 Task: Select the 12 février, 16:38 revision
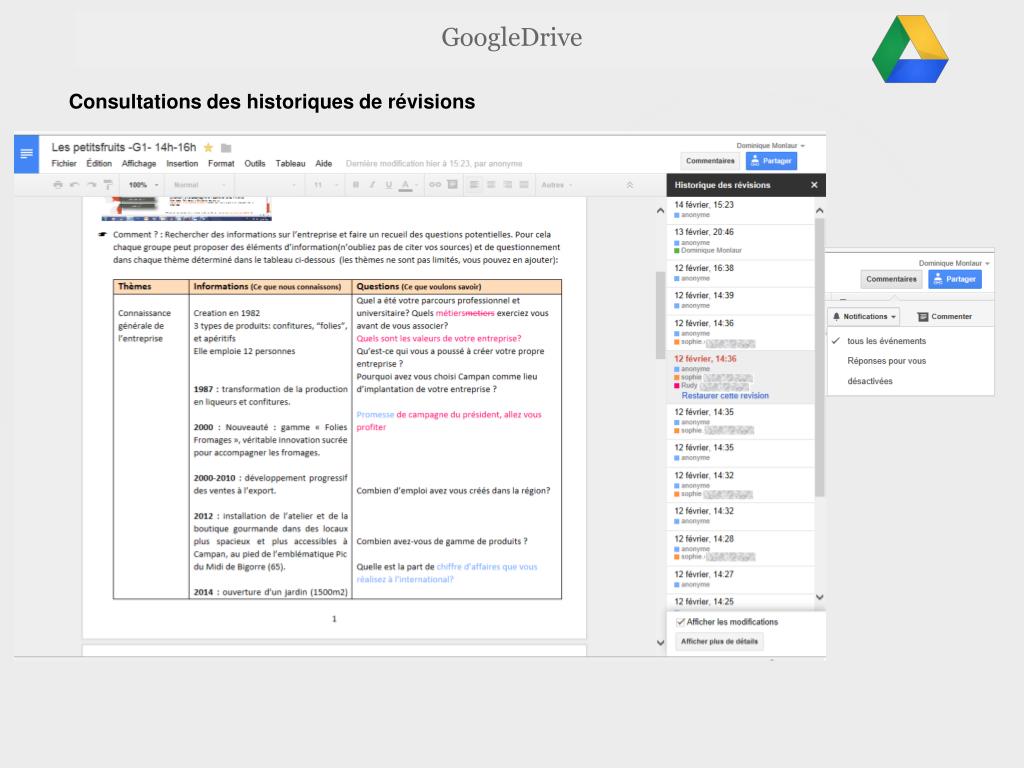(741, 273)
